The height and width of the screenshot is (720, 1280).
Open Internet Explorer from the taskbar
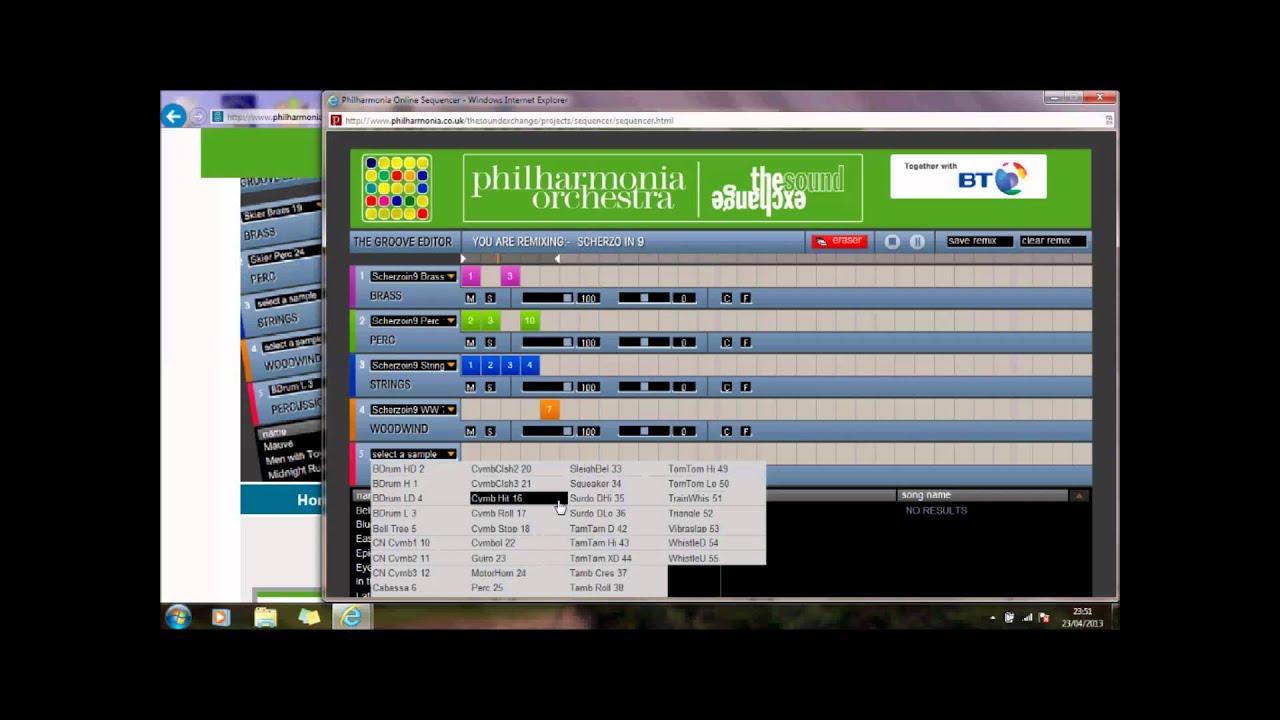point(351,618)
